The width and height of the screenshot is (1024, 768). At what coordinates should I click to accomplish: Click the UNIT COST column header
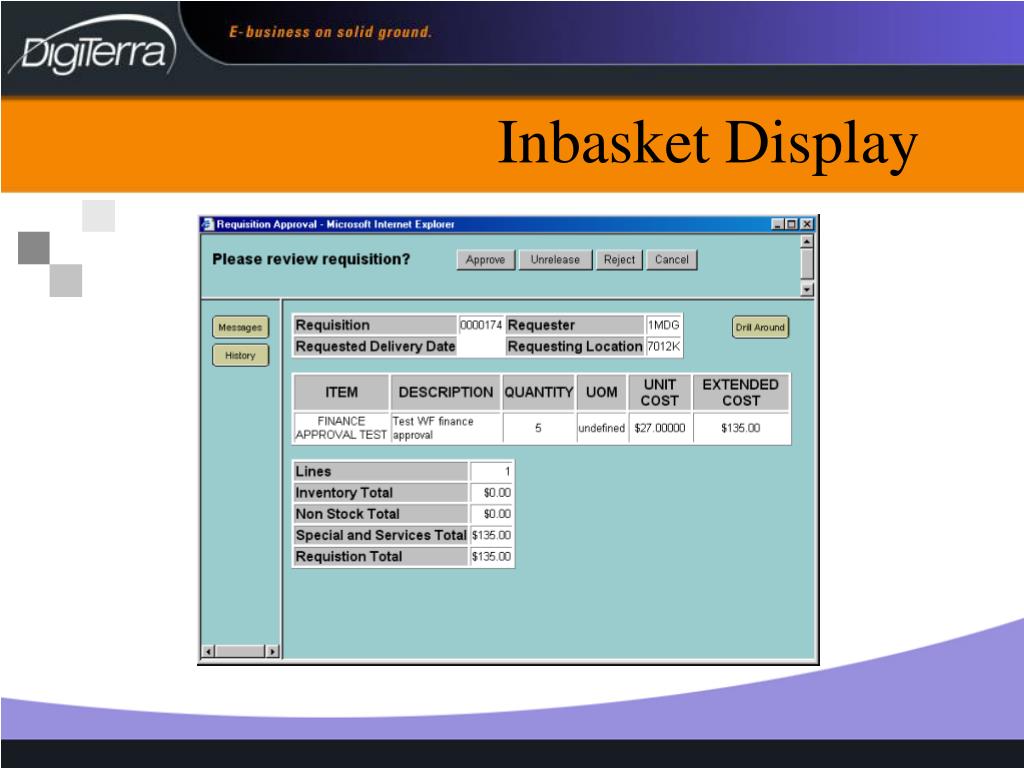660,392
